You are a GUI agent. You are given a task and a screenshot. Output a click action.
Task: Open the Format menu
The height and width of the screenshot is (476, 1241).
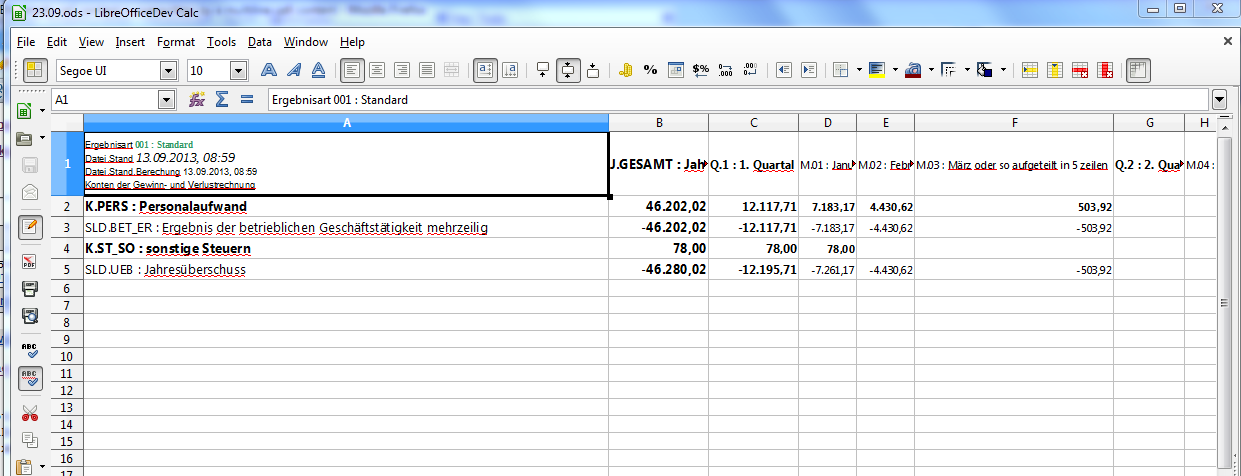[x=176, y=42]
